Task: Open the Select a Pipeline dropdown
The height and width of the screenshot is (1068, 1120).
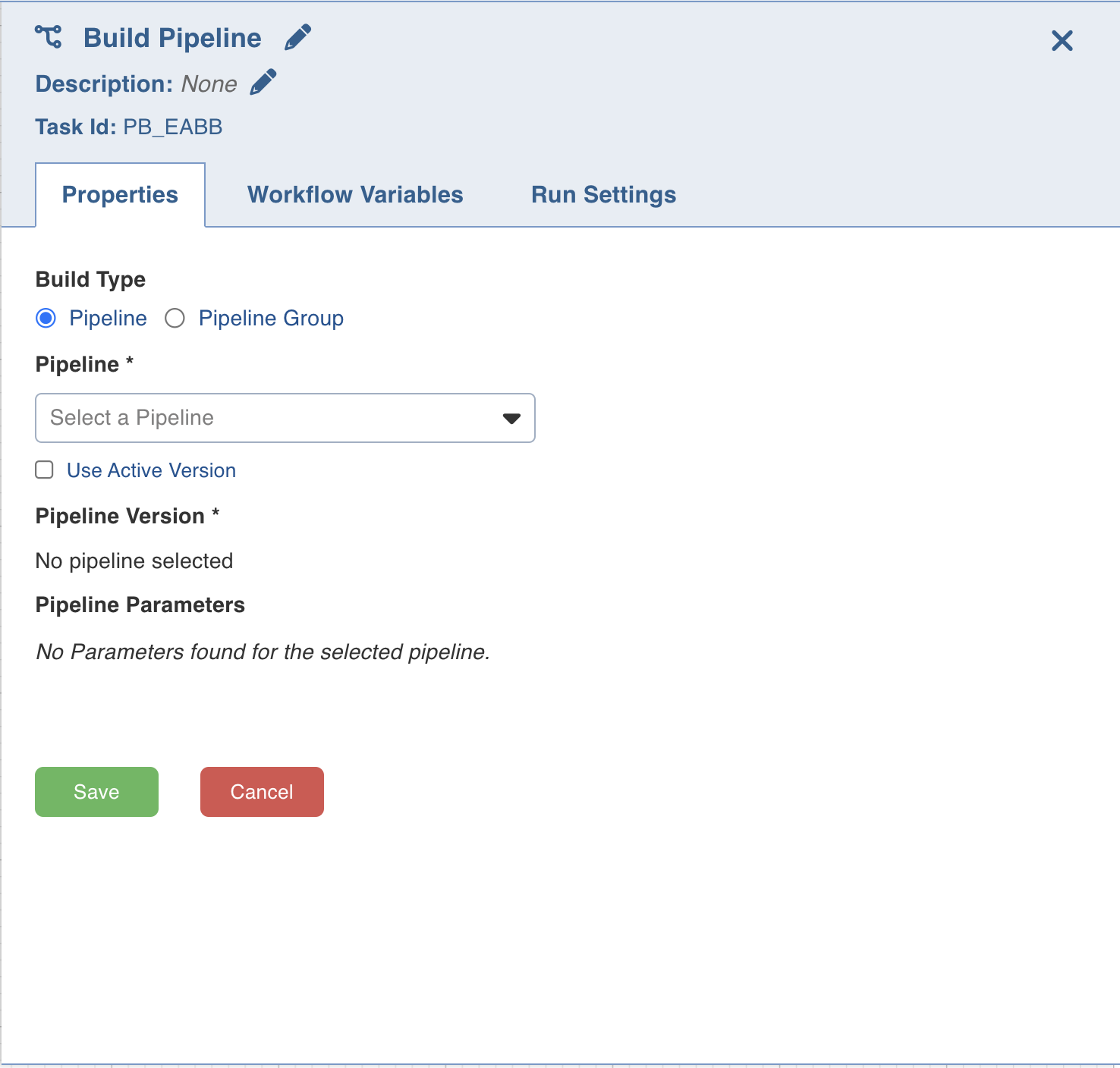Action: click(285, 418)
